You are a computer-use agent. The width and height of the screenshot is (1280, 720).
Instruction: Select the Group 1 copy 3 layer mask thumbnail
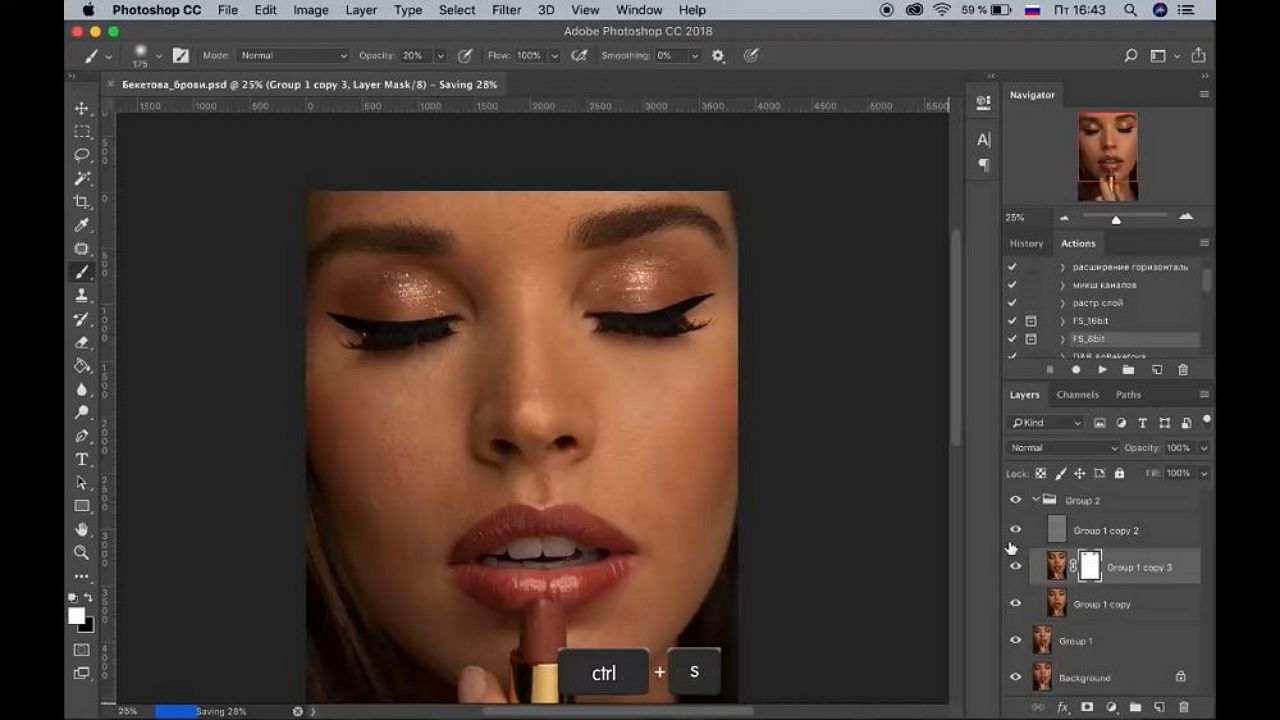pyautogui.click(x=1090, y=566)
